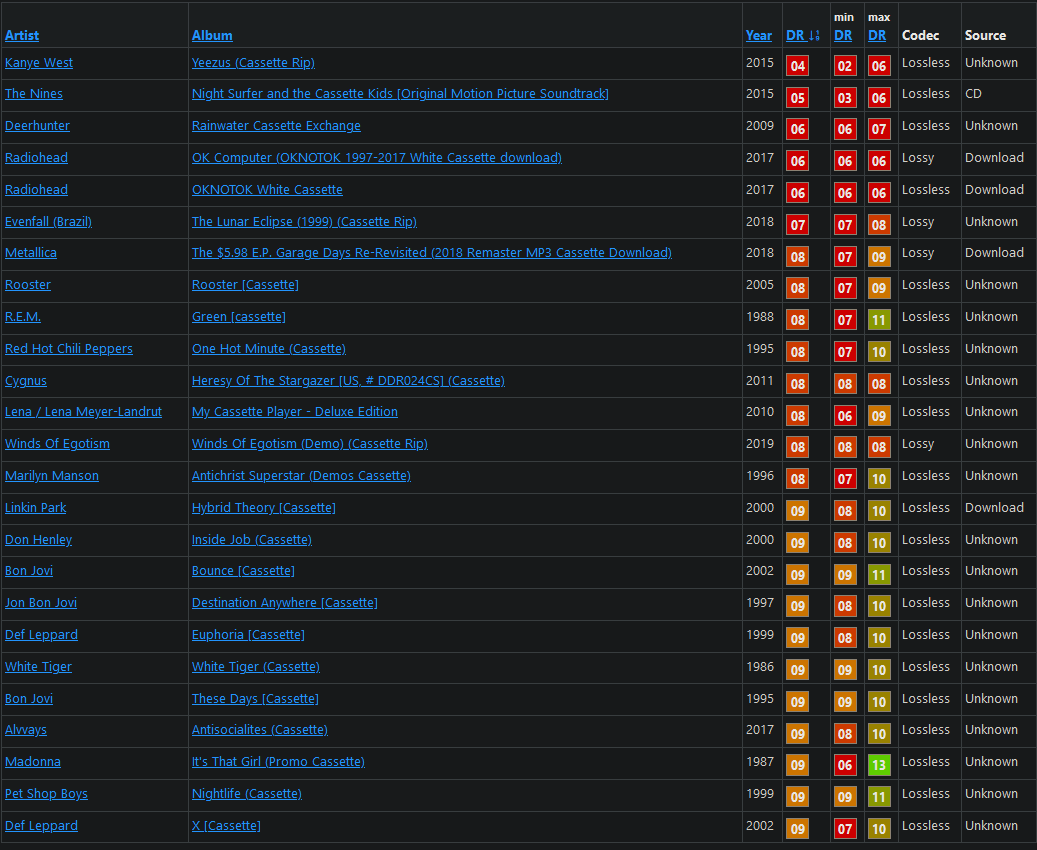This screenshot has height=850, width=1037.
Task: Open Antichrist Superstar (Demos Cassette) album
Action: tap(301, 476)
